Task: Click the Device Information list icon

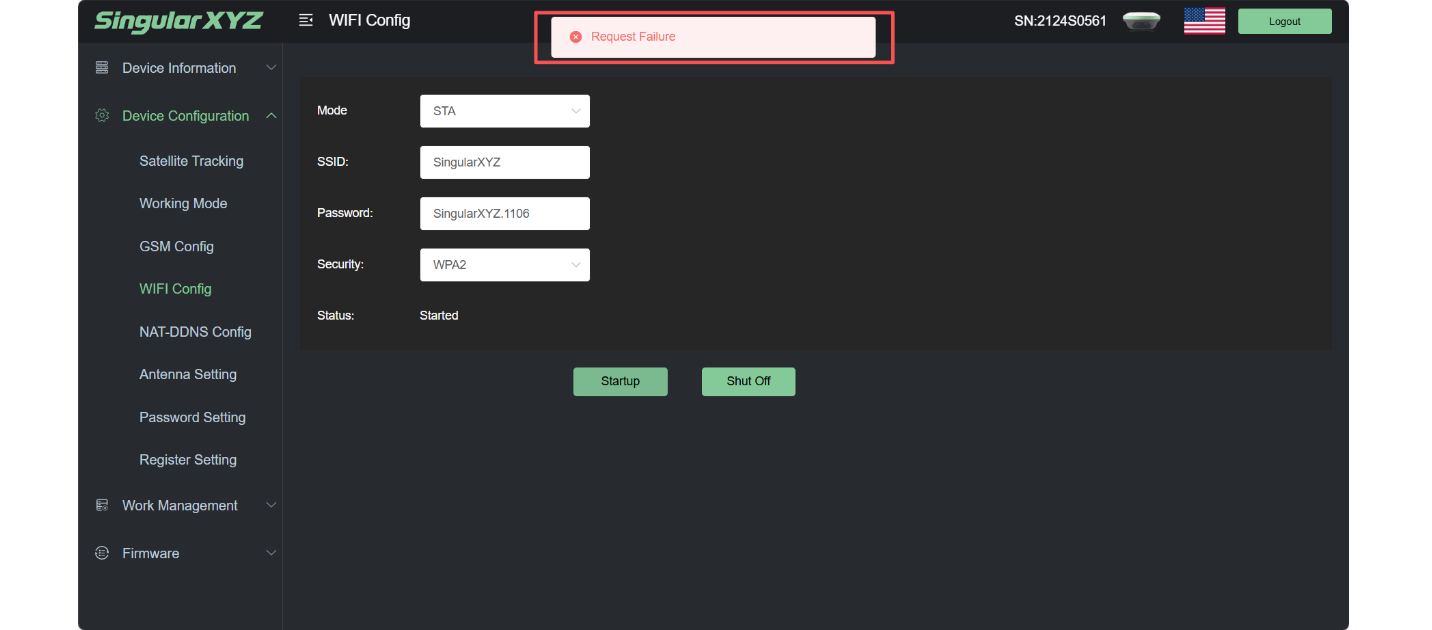Action: click(x=101, y=68)
